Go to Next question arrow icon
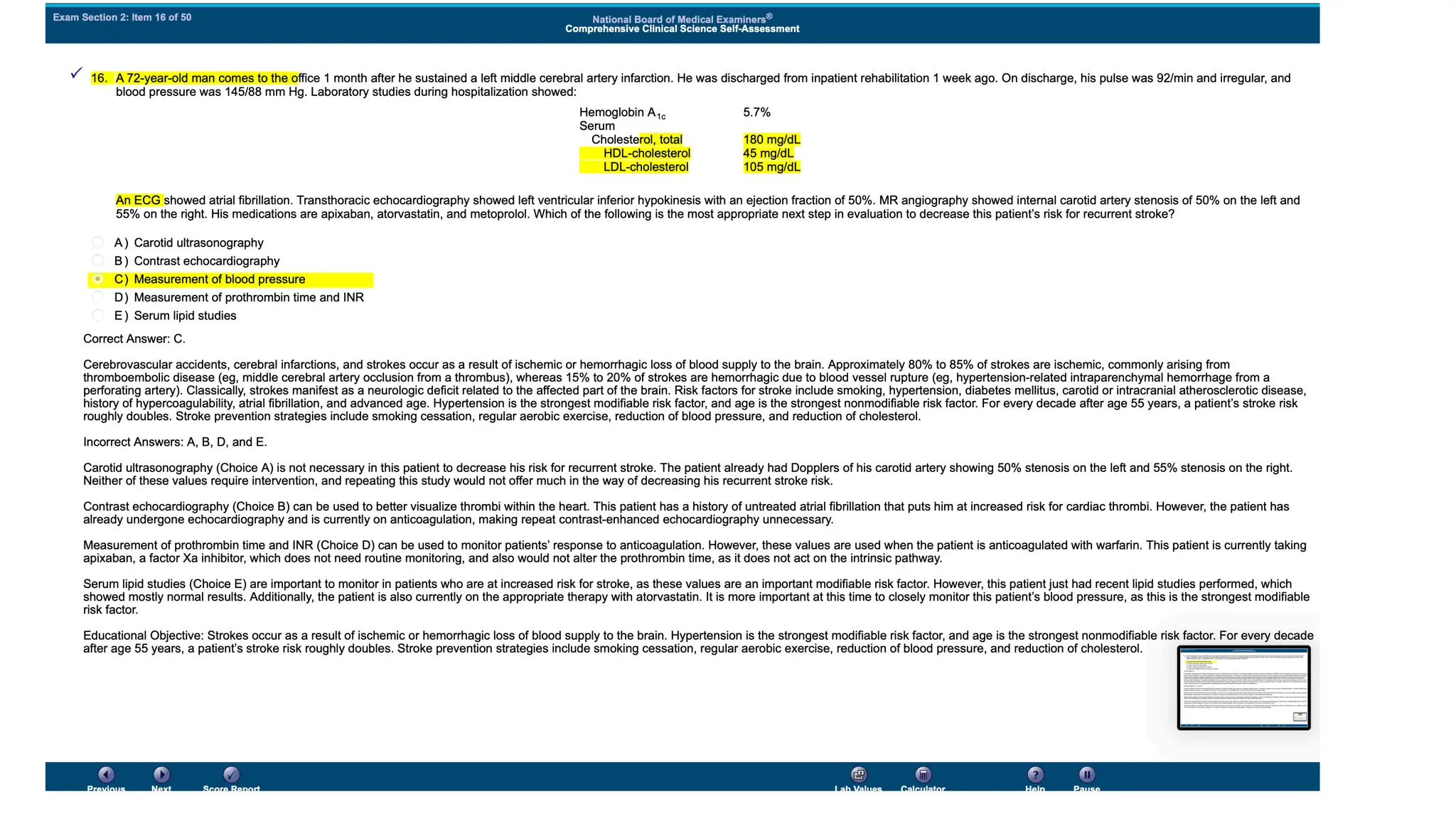Viewport: 1456px width, 819px height. 161,774
